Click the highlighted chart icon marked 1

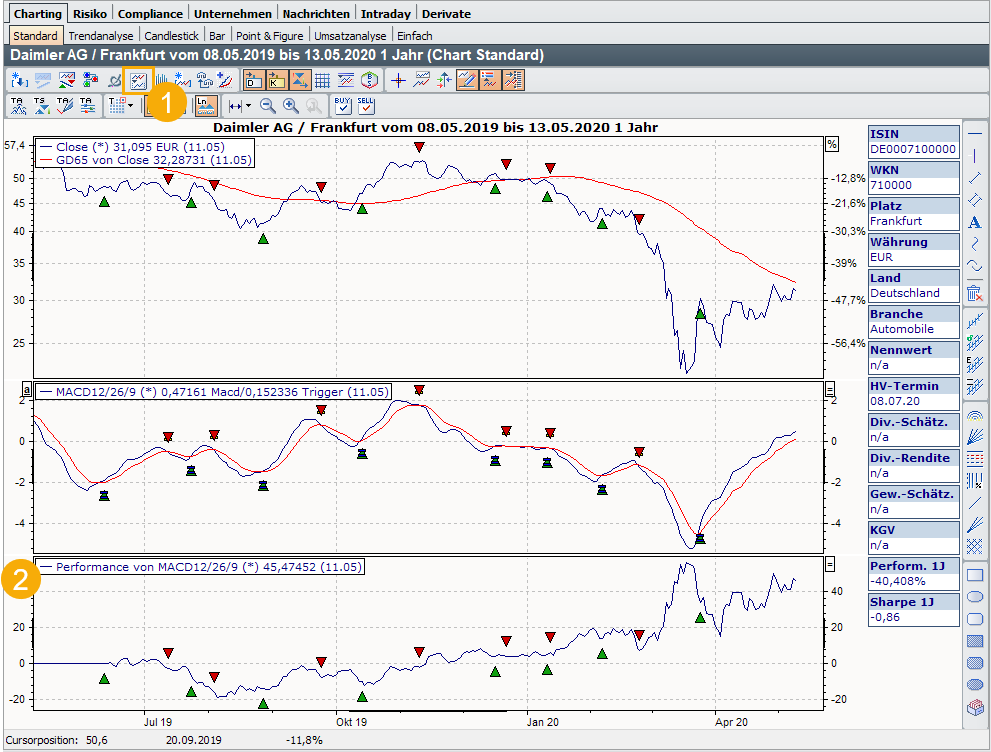click(139, 80)
